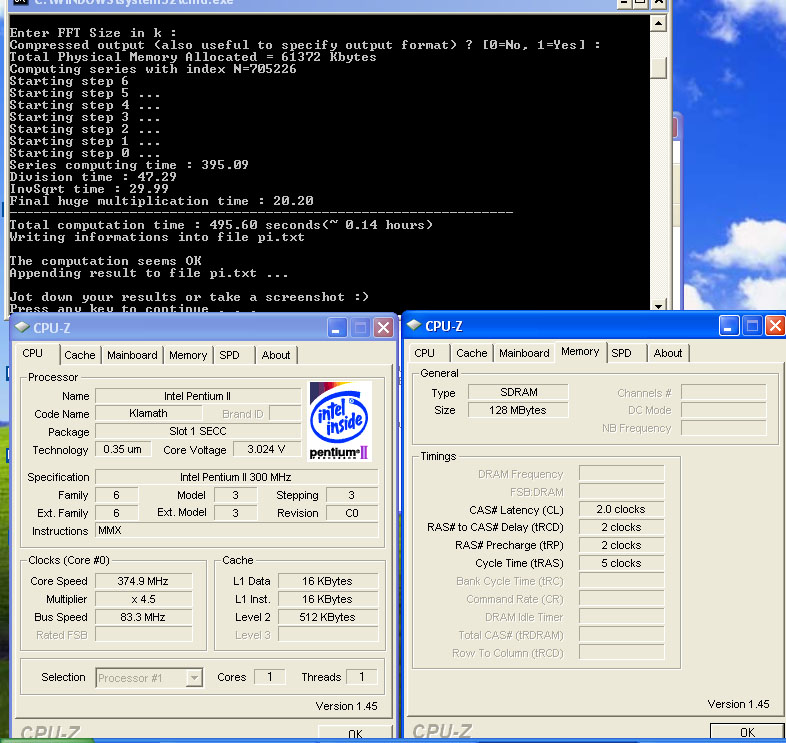Click the cmd.exe scrollbar down arrow
This screenshot has height=743, width=786.
[658, 305]
